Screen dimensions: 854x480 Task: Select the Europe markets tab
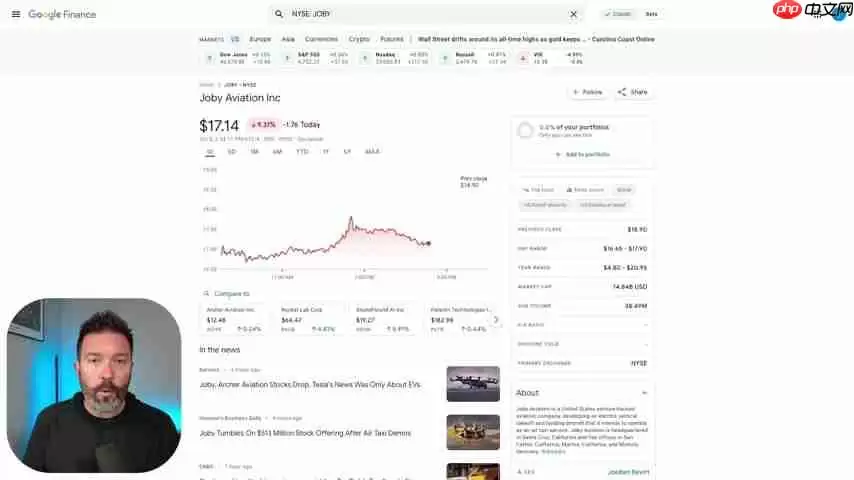pyautogui.click(x=260, y=39)
